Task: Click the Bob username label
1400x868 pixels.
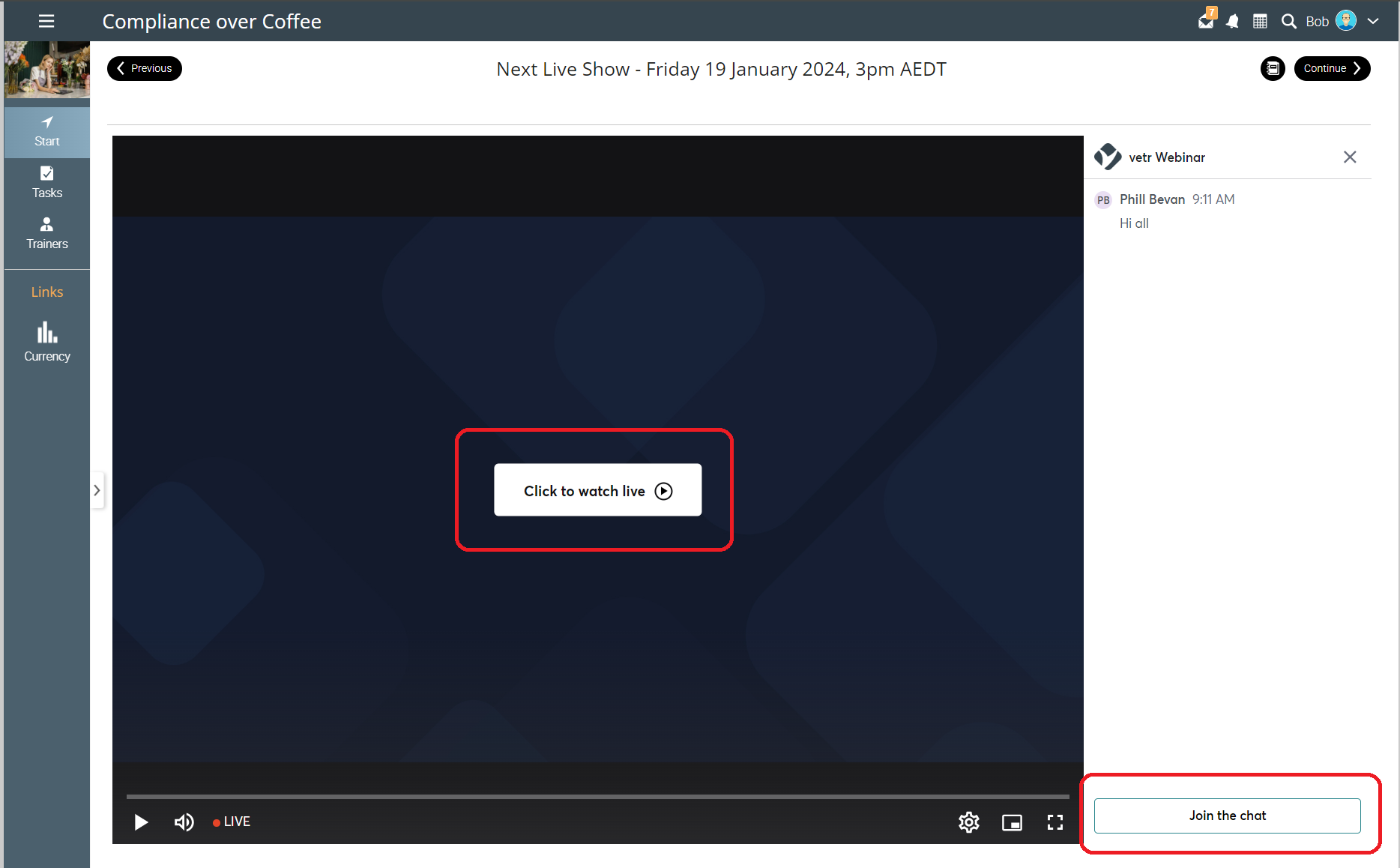Action: pos(1318,22)
